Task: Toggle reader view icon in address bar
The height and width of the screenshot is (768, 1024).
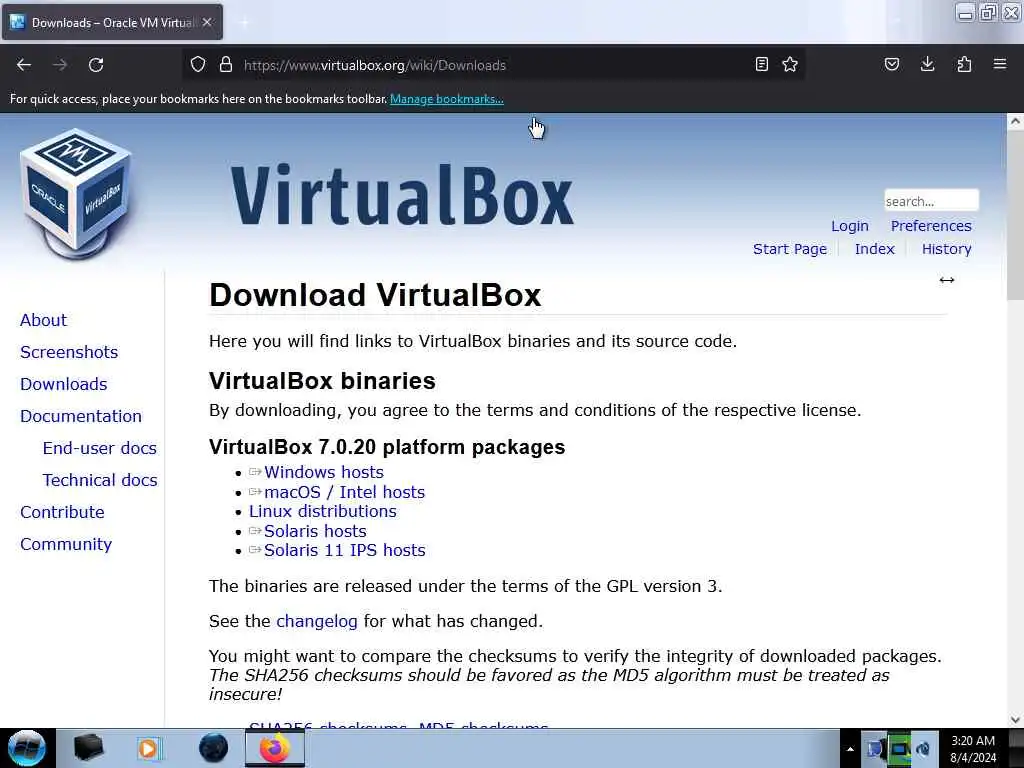Action: click(x=761, y=65)
